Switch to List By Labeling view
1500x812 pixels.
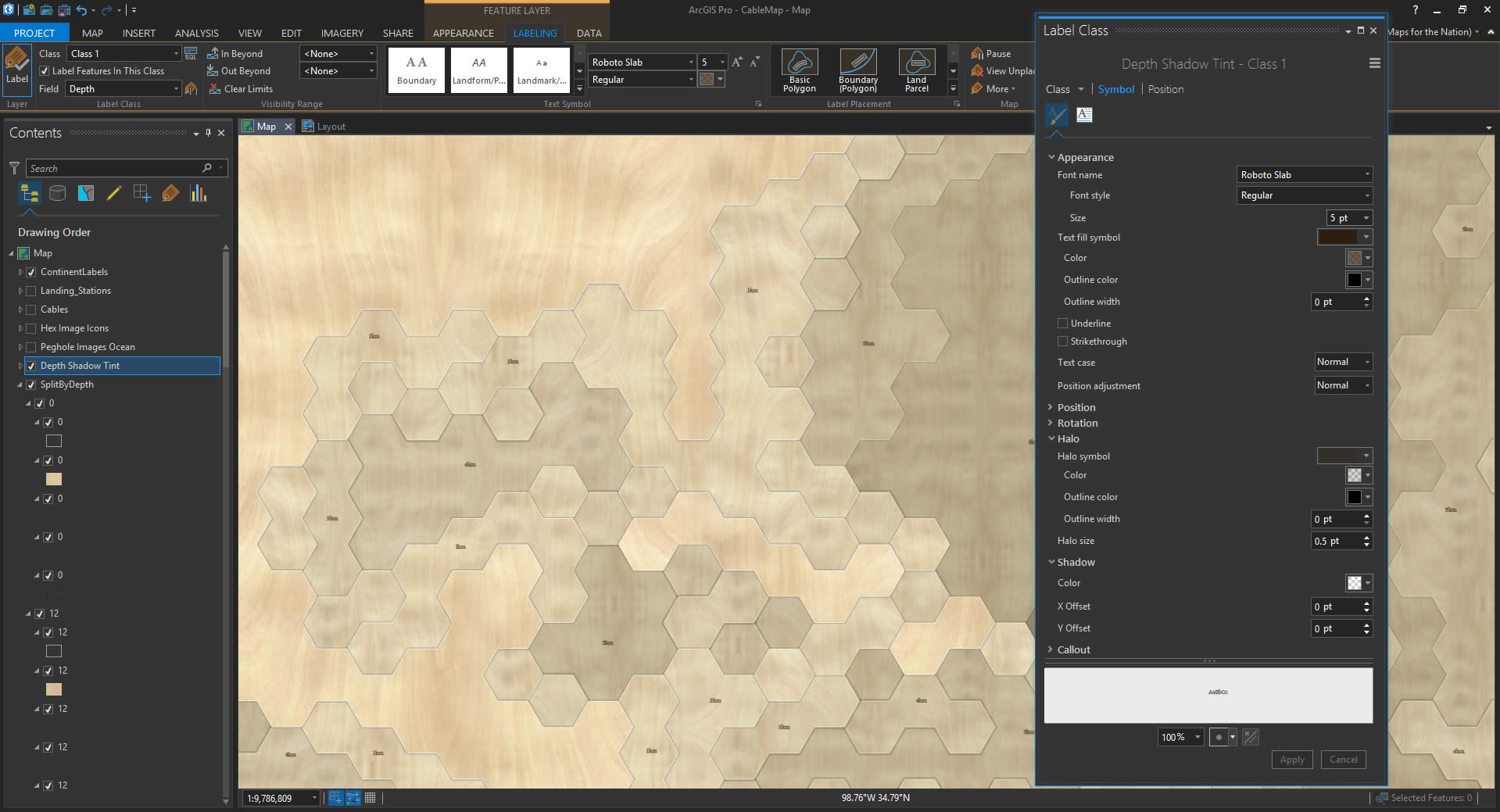[170, 193]
